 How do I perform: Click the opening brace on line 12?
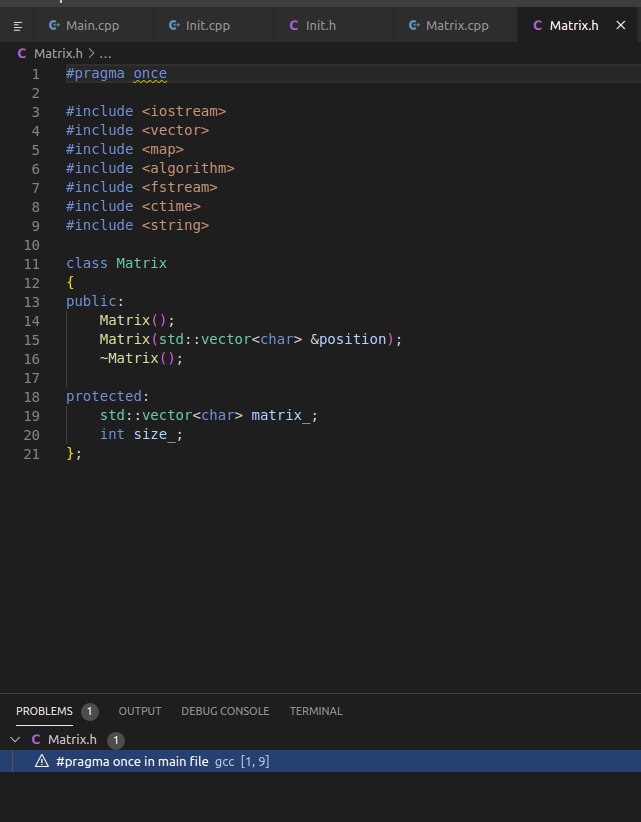coord(70,282)
